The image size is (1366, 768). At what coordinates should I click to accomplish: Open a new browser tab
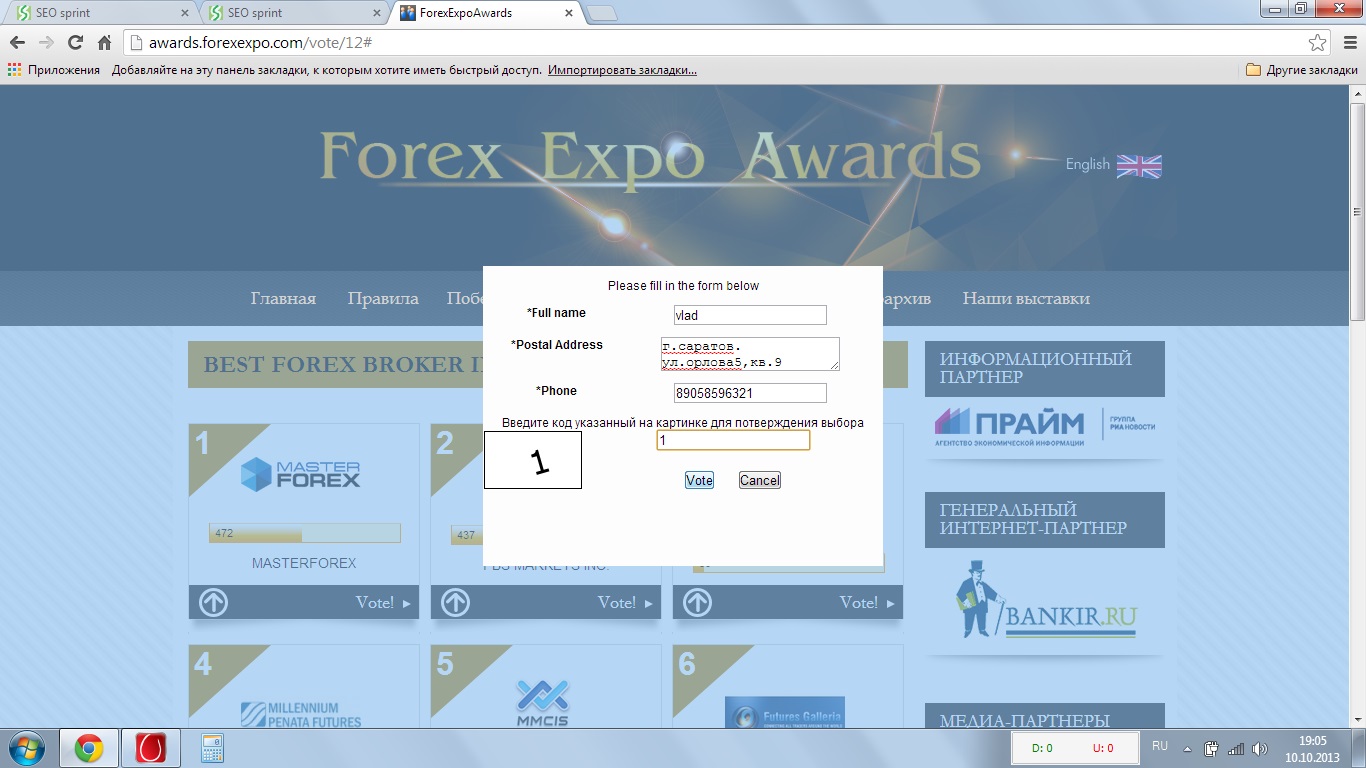coord(601,13)
